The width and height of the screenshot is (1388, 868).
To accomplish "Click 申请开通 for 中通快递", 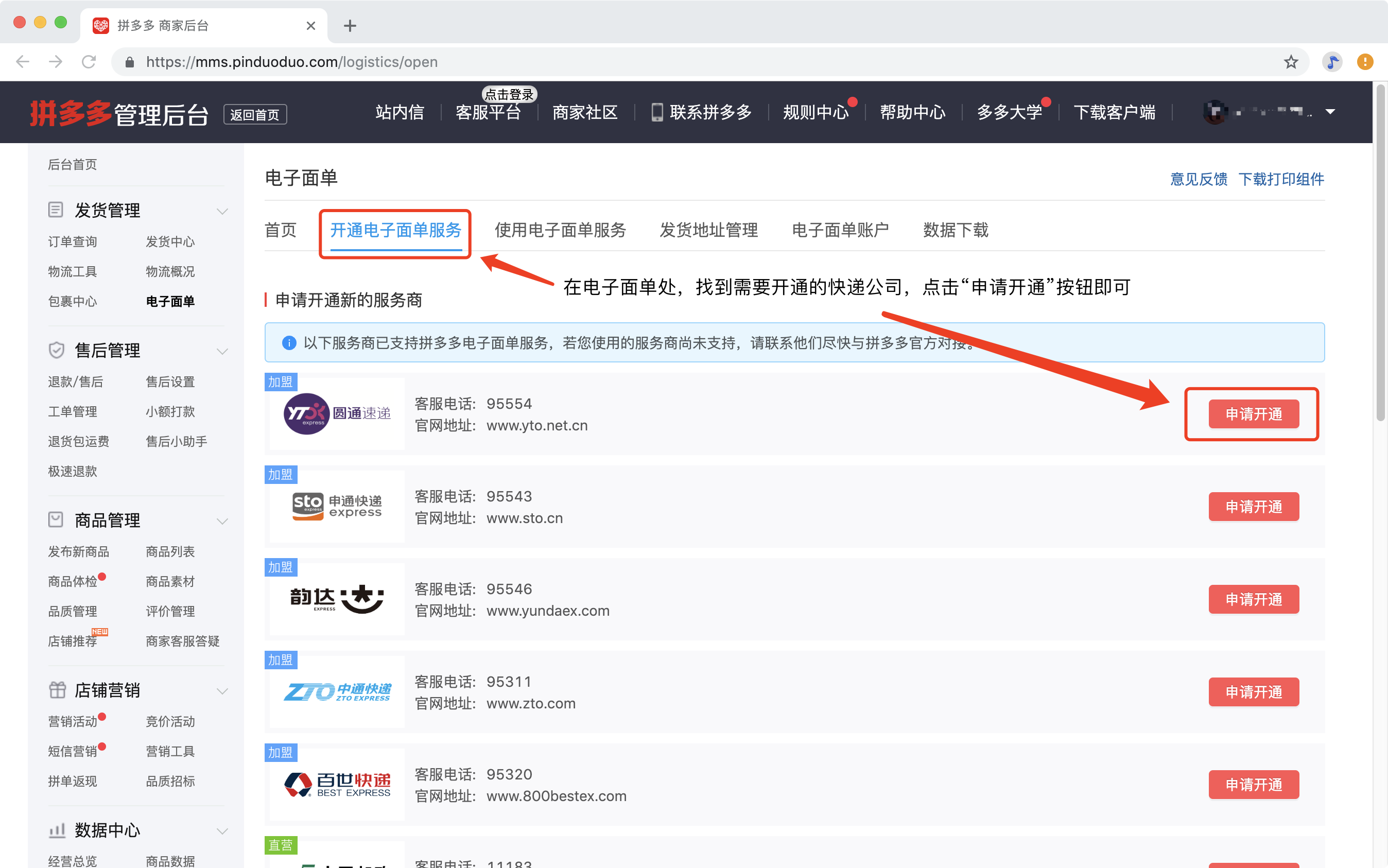I will [1254, 692].
